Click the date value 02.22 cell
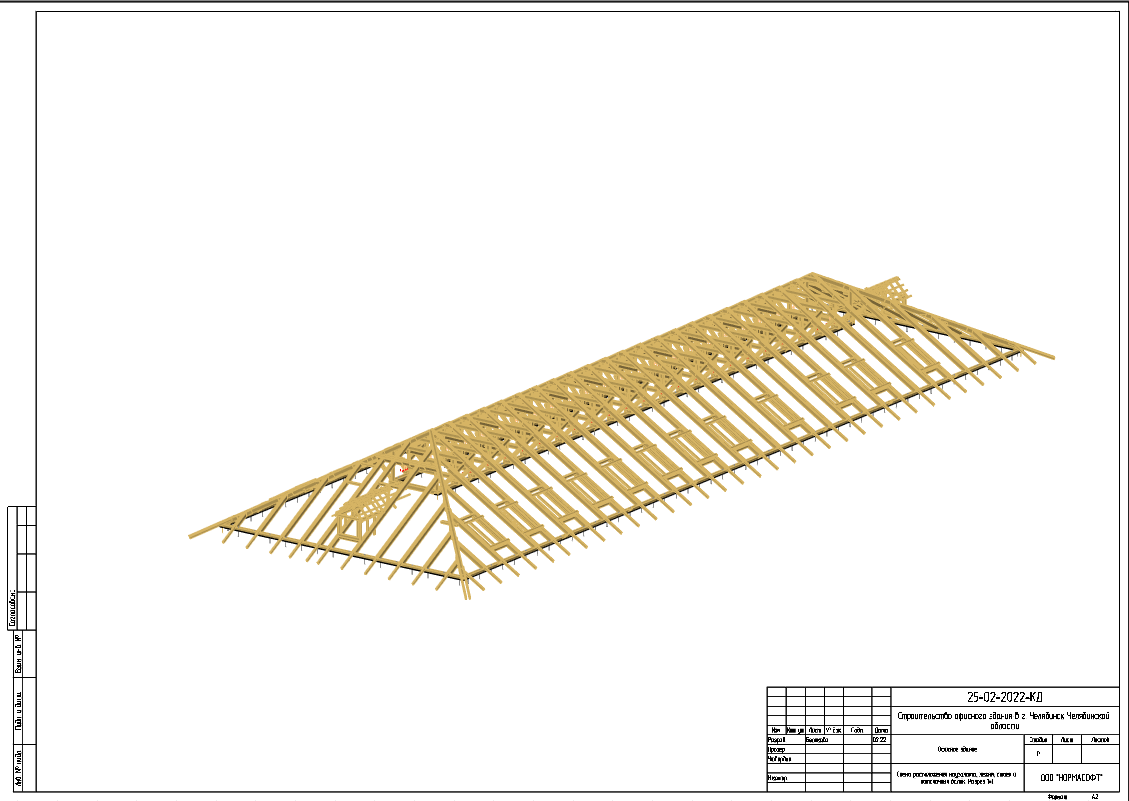This screenshot has width=1129, height=801. coord(880,740)
